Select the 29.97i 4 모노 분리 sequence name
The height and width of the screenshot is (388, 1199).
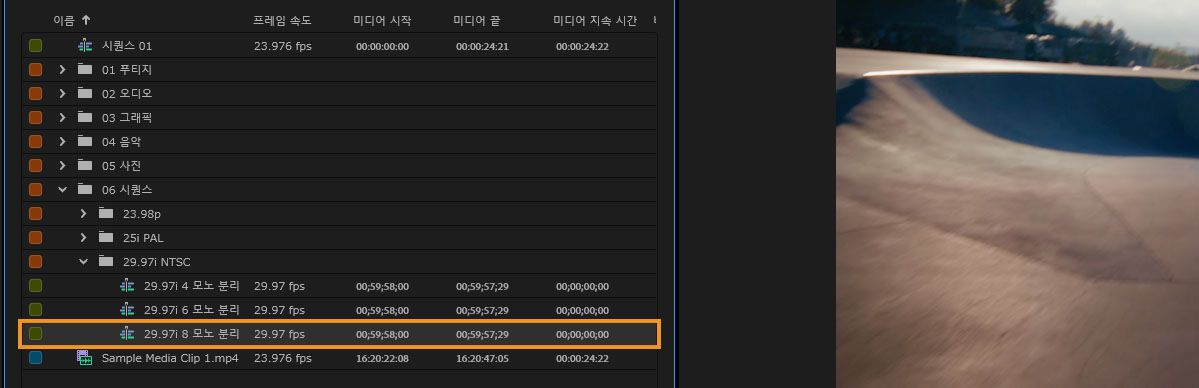tap(192, 286)
